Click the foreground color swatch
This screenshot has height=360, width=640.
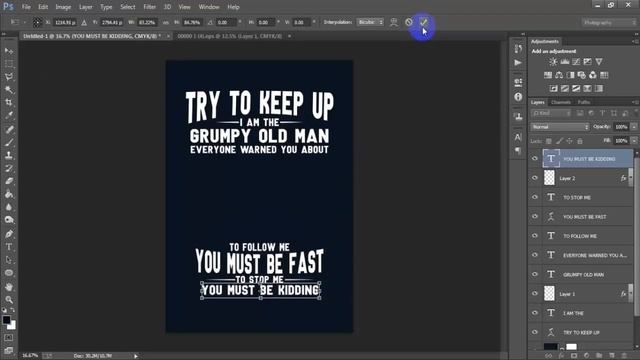point(6,320)
